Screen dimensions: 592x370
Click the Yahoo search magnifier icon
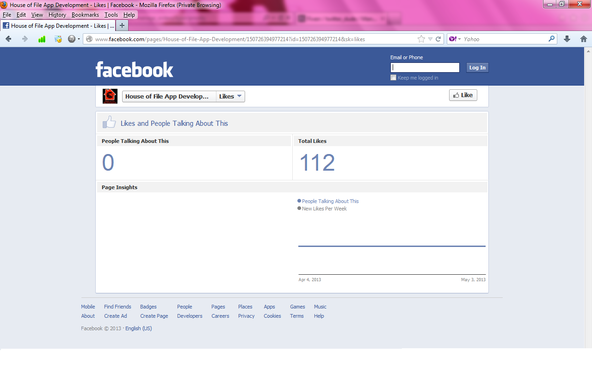click(551, 39)
